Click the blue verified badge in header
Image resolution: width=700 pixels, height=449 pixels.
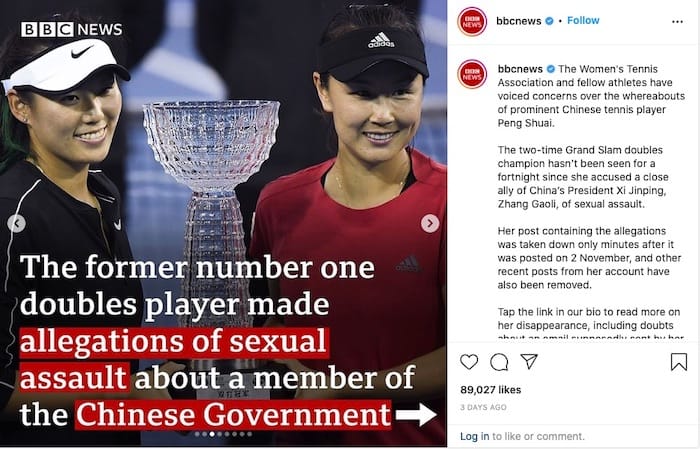[x=550, y=21]
